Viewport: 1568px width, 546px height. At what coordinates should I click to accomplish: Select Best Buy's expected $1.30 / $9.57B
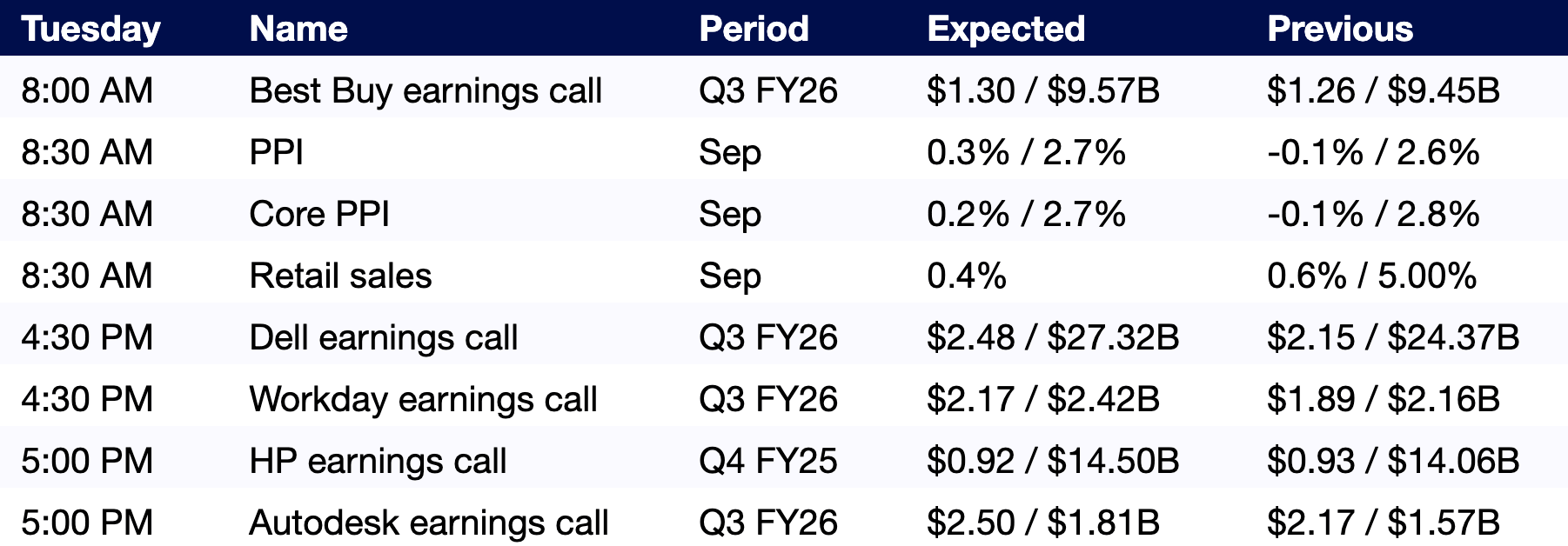[1043, 90]
